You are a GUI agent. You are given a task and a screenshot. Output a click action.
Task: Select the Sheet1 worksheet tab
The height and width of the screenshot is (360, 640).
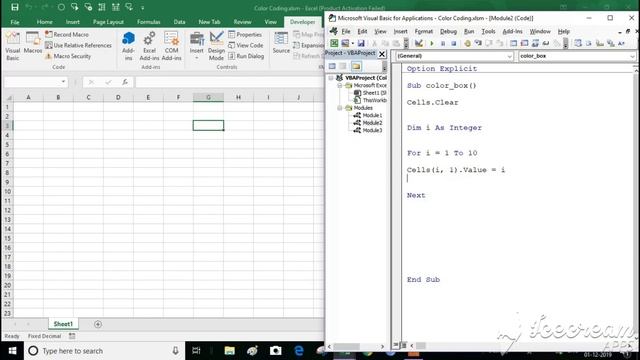[x=63, y=324]
